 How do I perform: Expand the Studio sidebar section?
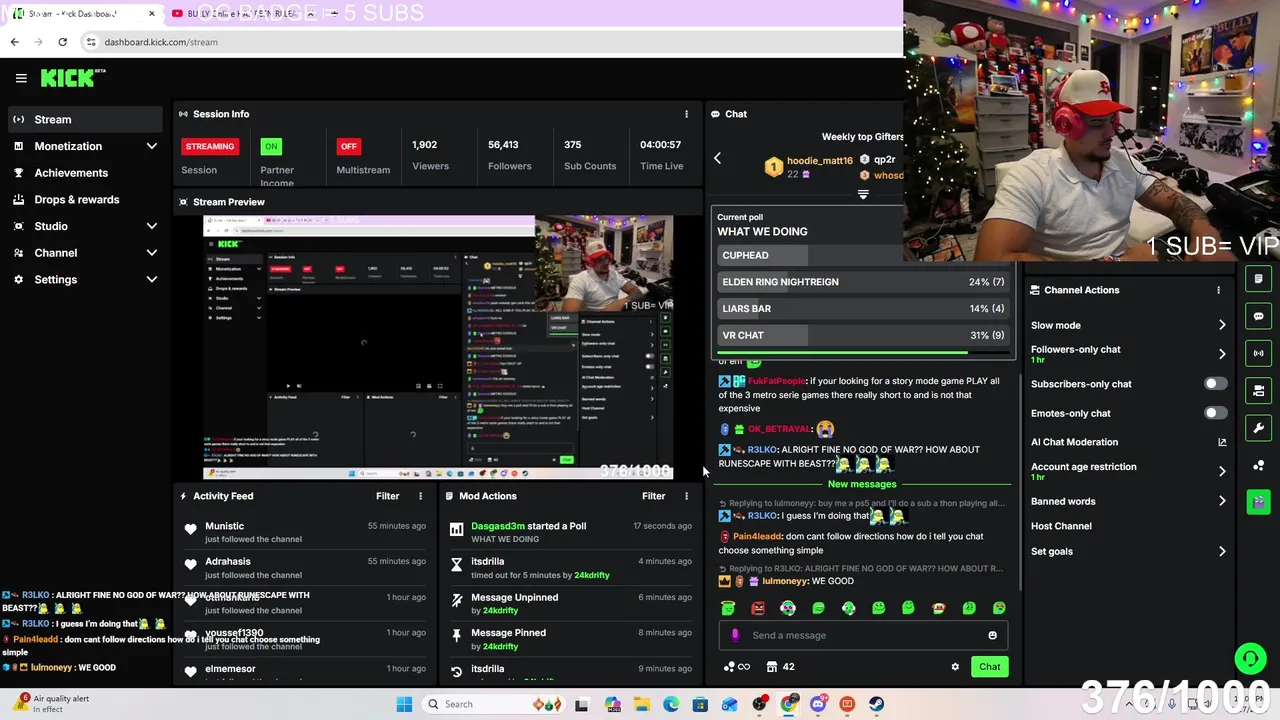click(152, 226)
